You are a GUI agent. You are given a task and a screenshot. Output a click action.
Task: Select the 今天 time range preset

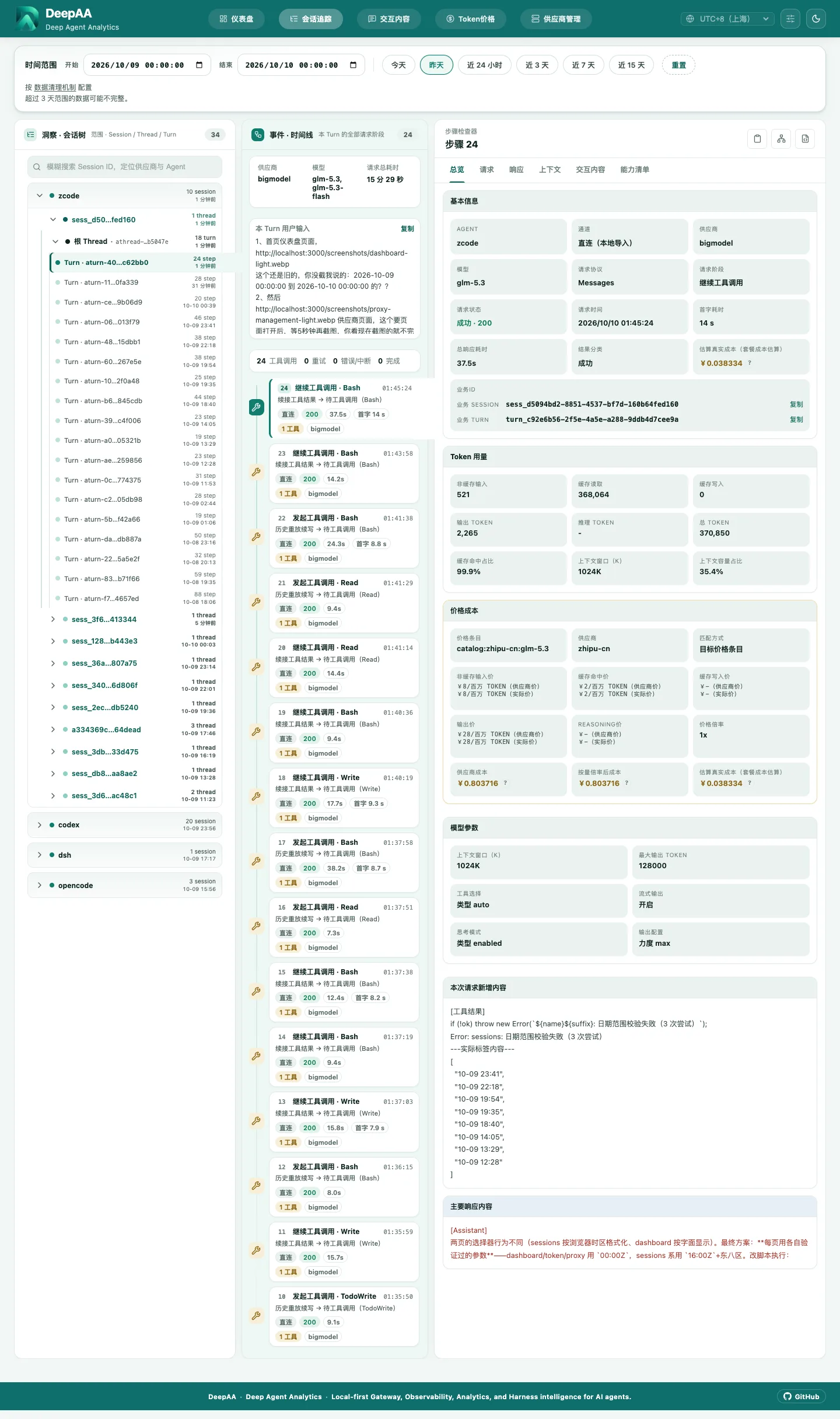(398, 65)
